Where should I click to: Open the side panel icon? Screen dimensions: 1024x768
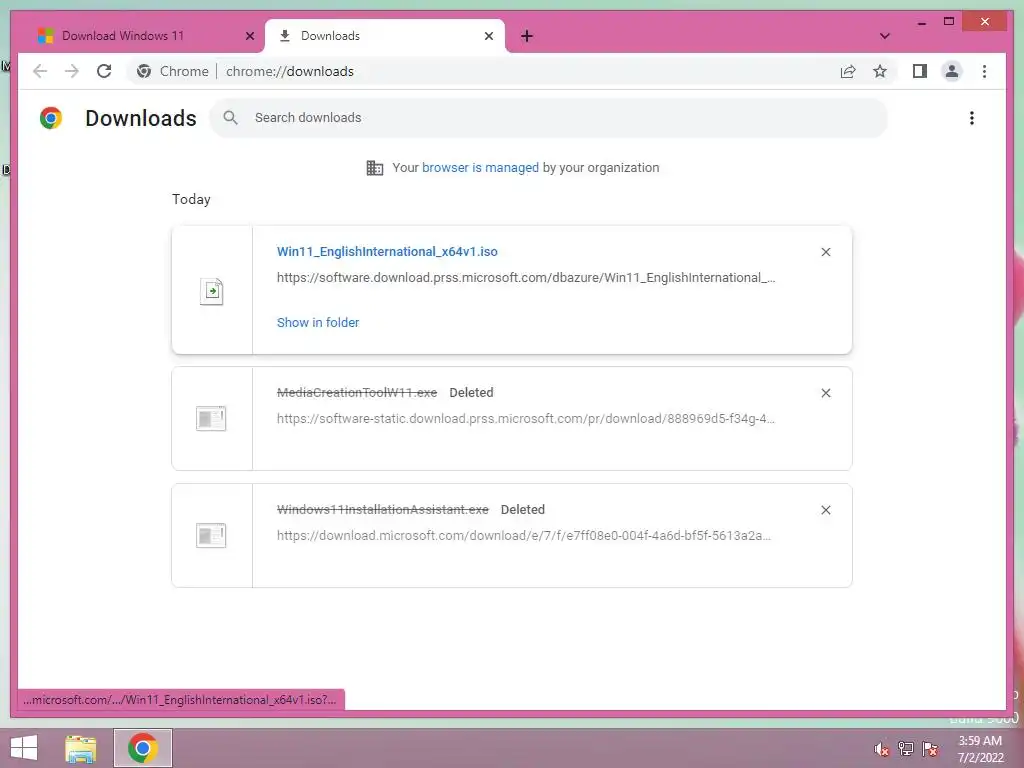[920, 71]
